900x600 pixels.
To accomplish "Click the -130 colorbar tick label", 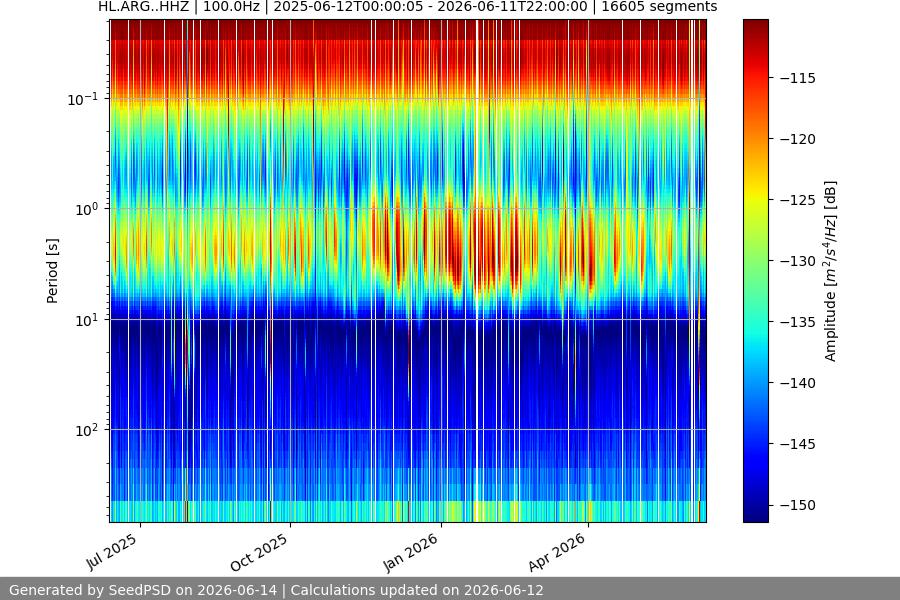I will (798, 261).
